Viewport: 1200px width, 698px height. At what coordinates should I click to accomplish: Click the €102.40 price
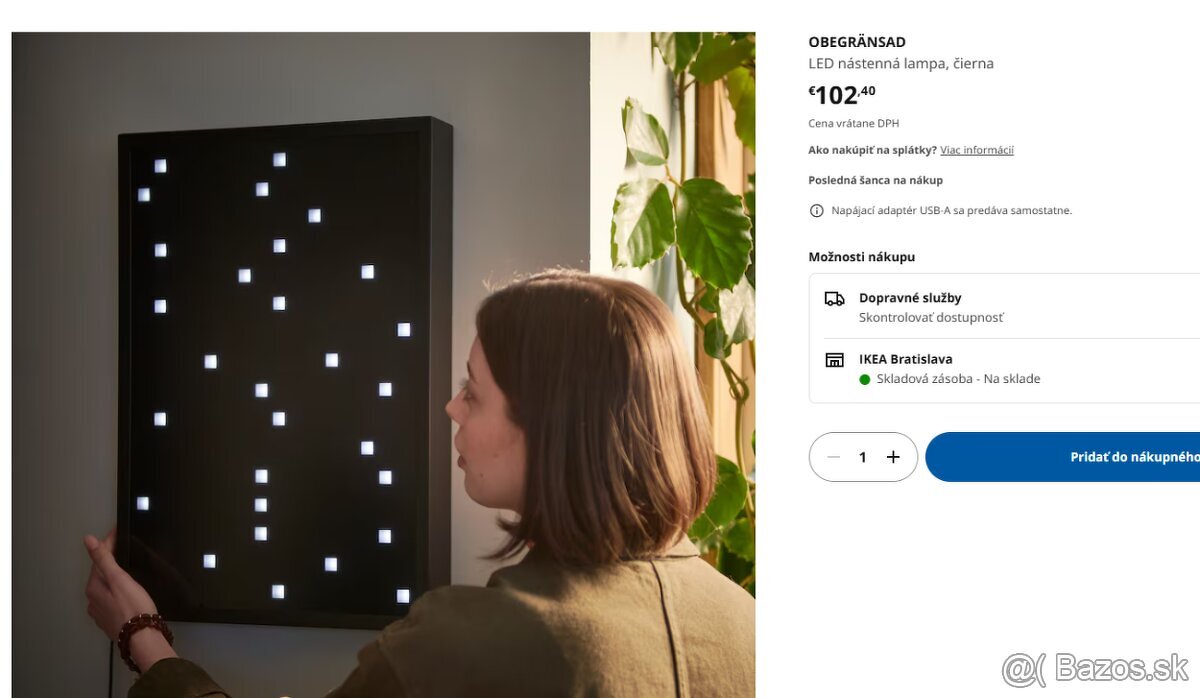[x=842, y=95]
